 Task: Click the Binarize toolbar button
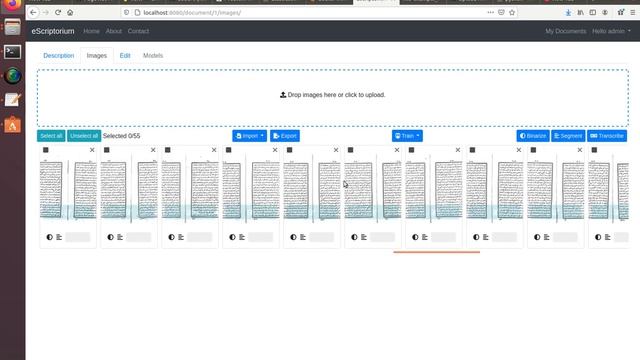click(533, 136)
